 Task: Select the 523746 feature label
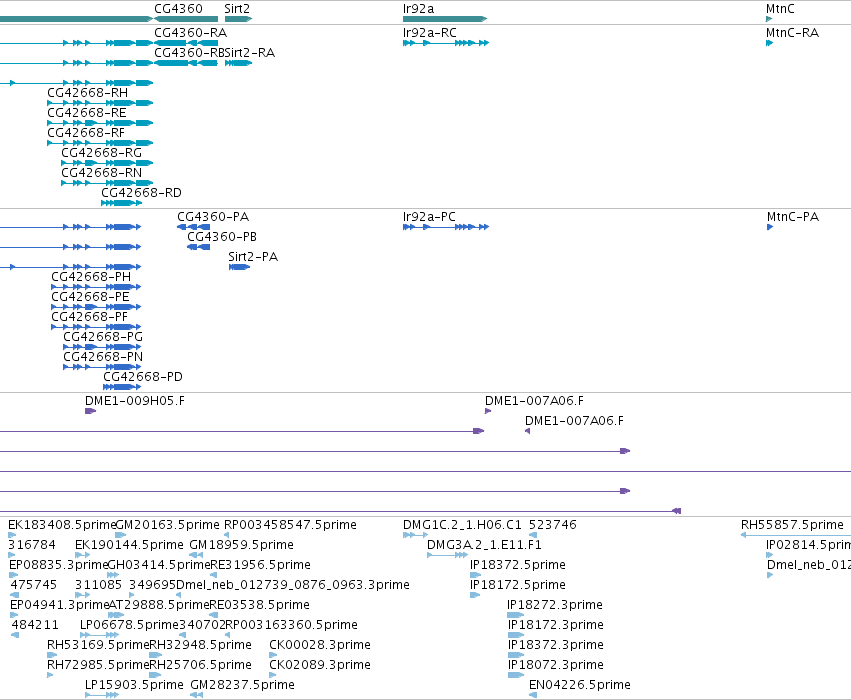click(x=552, y=525)
